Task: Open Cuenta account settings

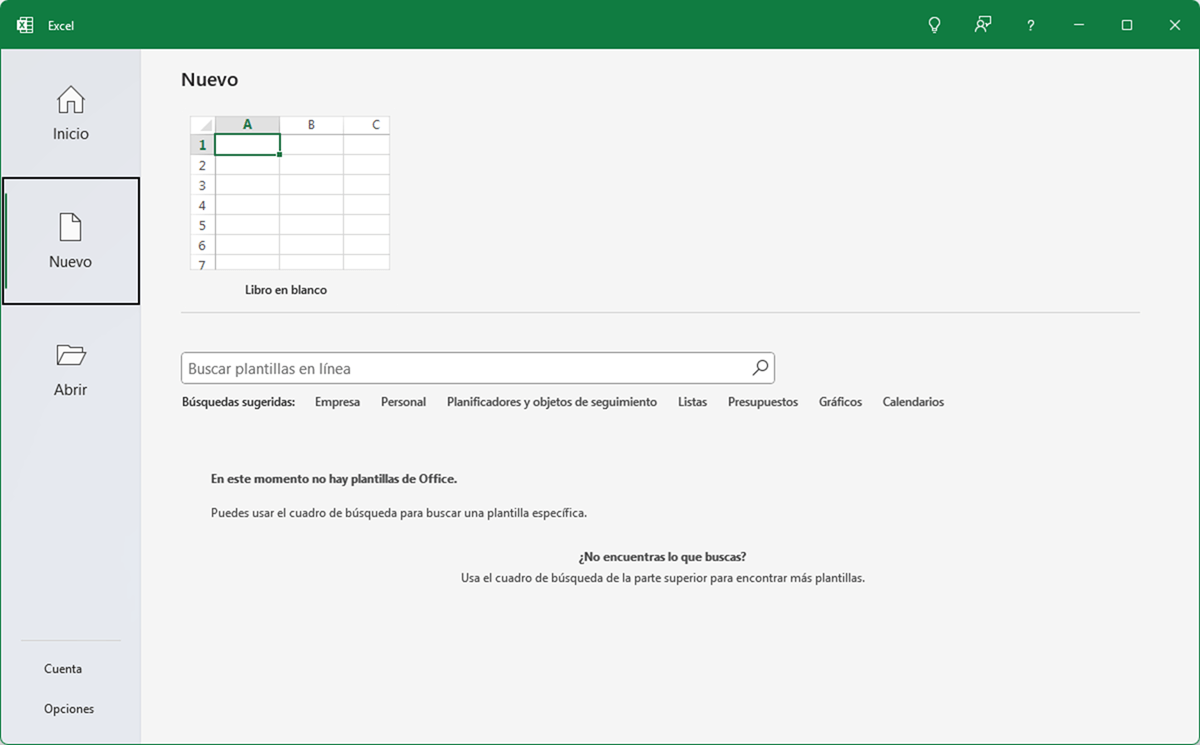Action: [x=63, y=669]
